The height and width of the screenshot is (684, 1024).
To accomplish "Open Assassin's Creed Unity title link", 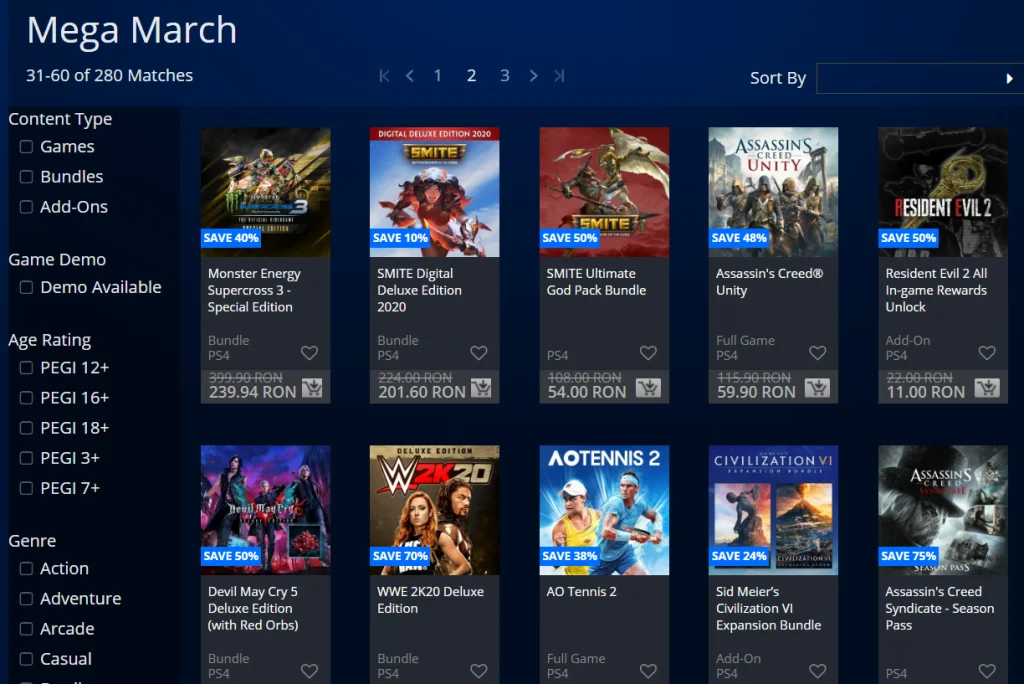I will pyautogui.click(x=769, y=282).
